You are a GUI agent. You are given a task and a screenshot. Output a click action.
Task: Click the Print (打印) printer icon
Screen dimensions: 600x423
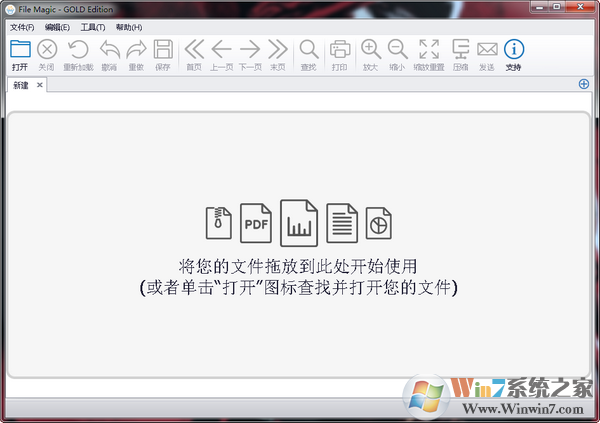(340, 49)
